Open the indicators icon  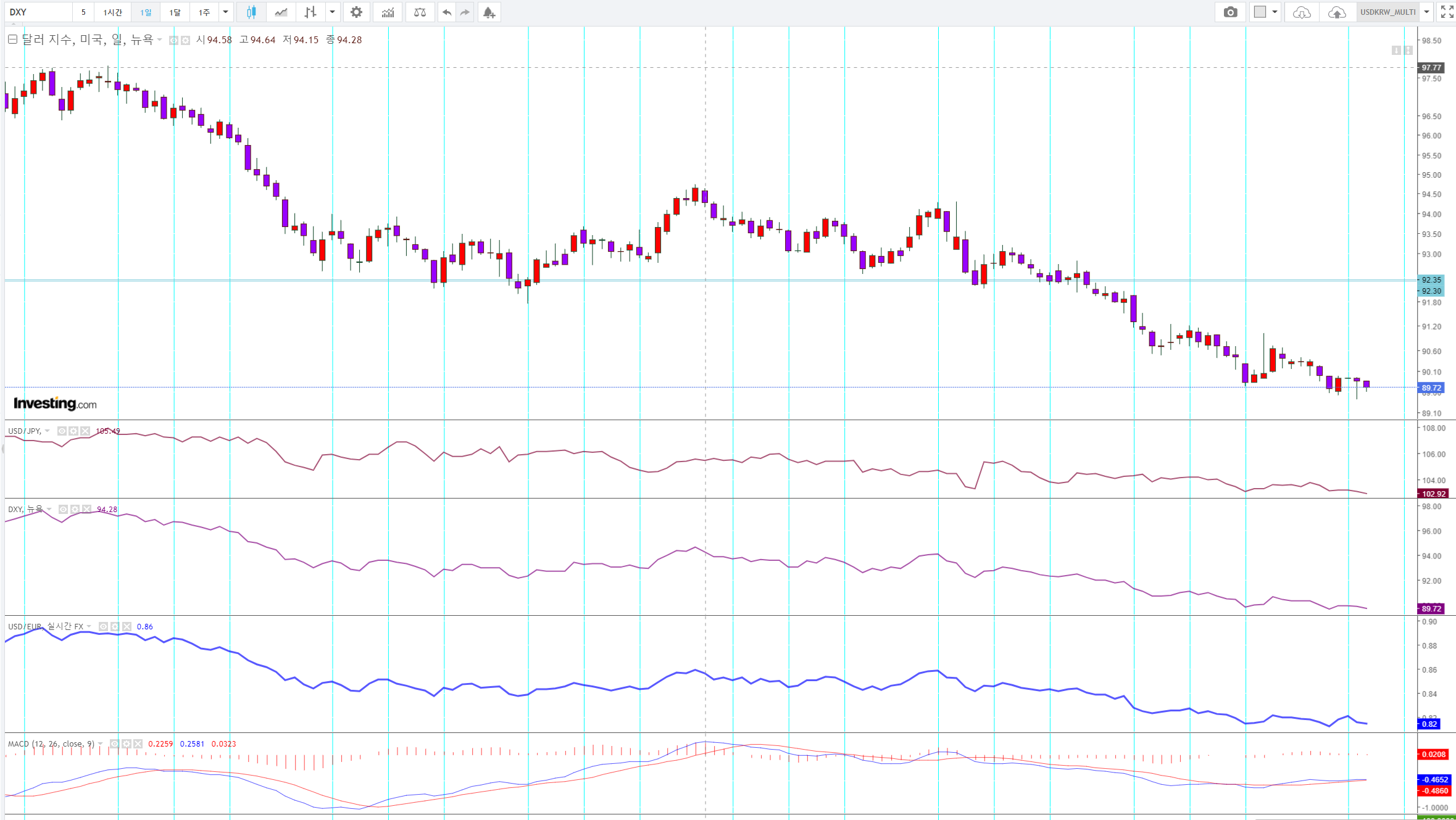point(388,12)
